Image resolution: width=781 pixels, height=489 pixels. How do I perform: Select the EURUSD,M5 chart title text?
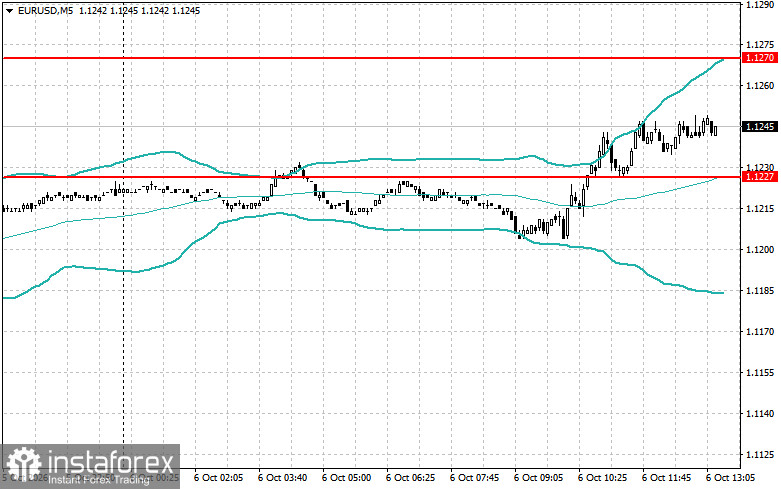click(45, 10)
